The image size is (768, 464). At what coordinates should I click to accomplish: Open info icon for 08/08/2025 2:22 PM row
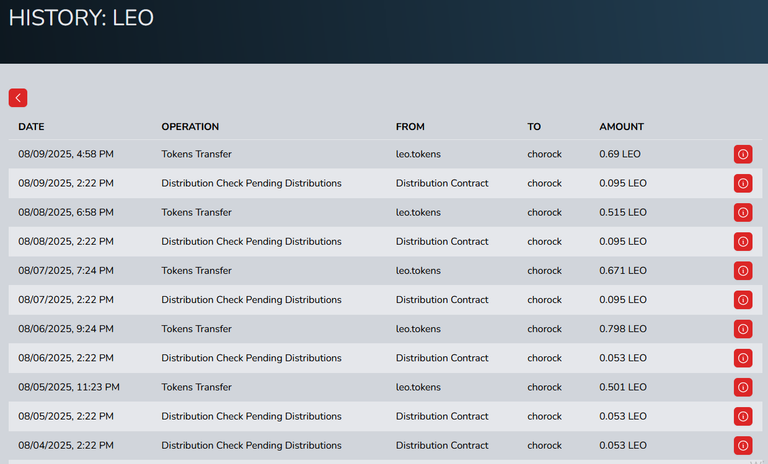point(743,242)
